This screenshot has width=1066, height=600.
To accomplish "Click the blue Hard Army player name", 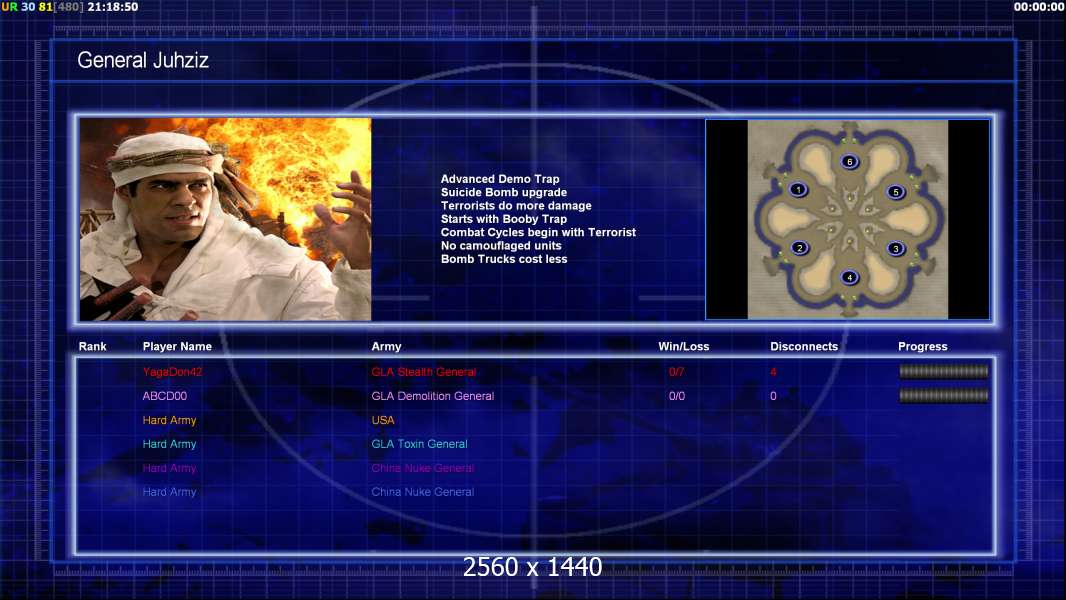I will pos(169,491).
